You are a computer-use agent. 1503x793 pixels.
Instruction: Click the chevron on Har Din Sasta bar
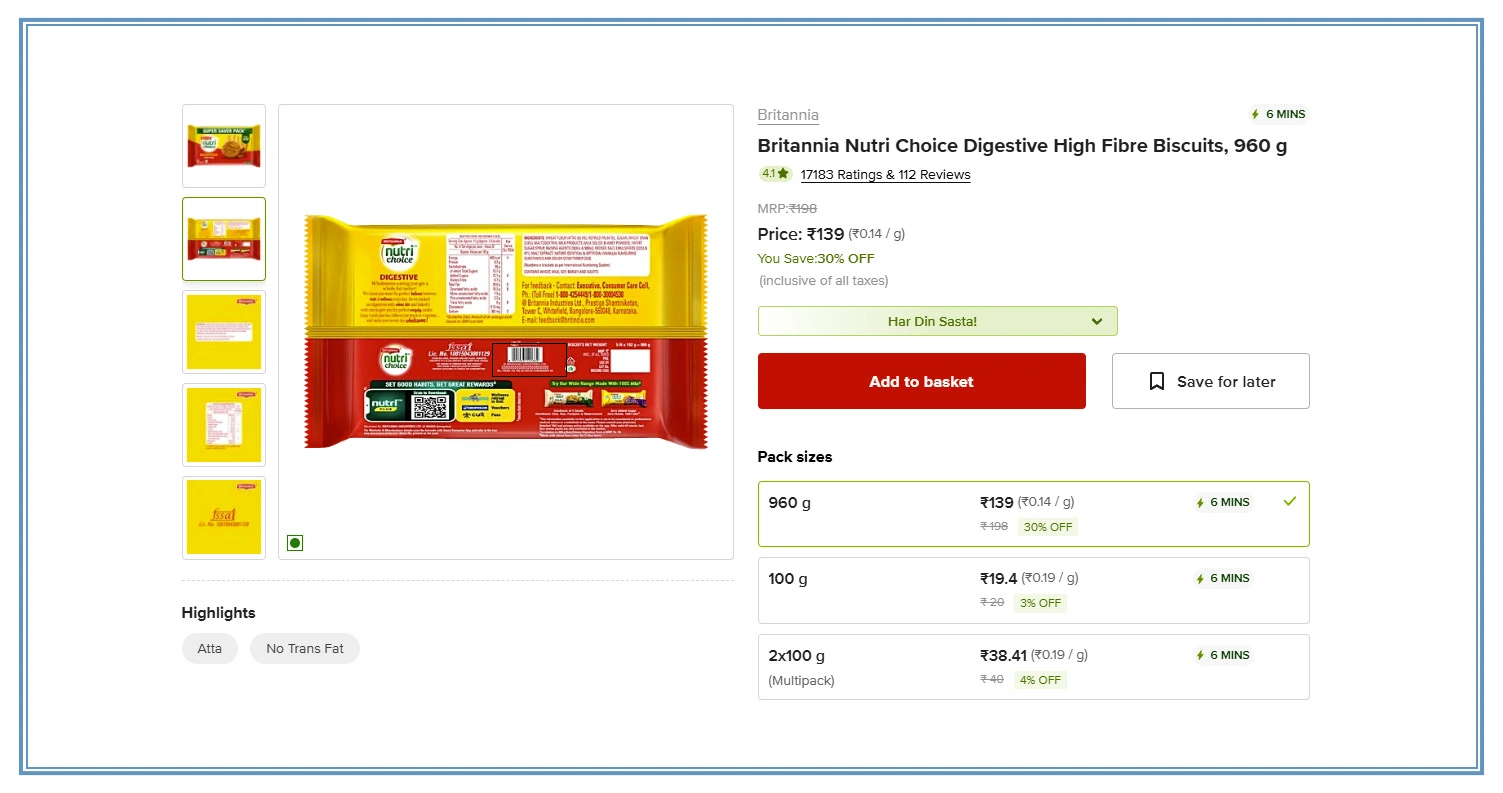tap(1097, 322)
